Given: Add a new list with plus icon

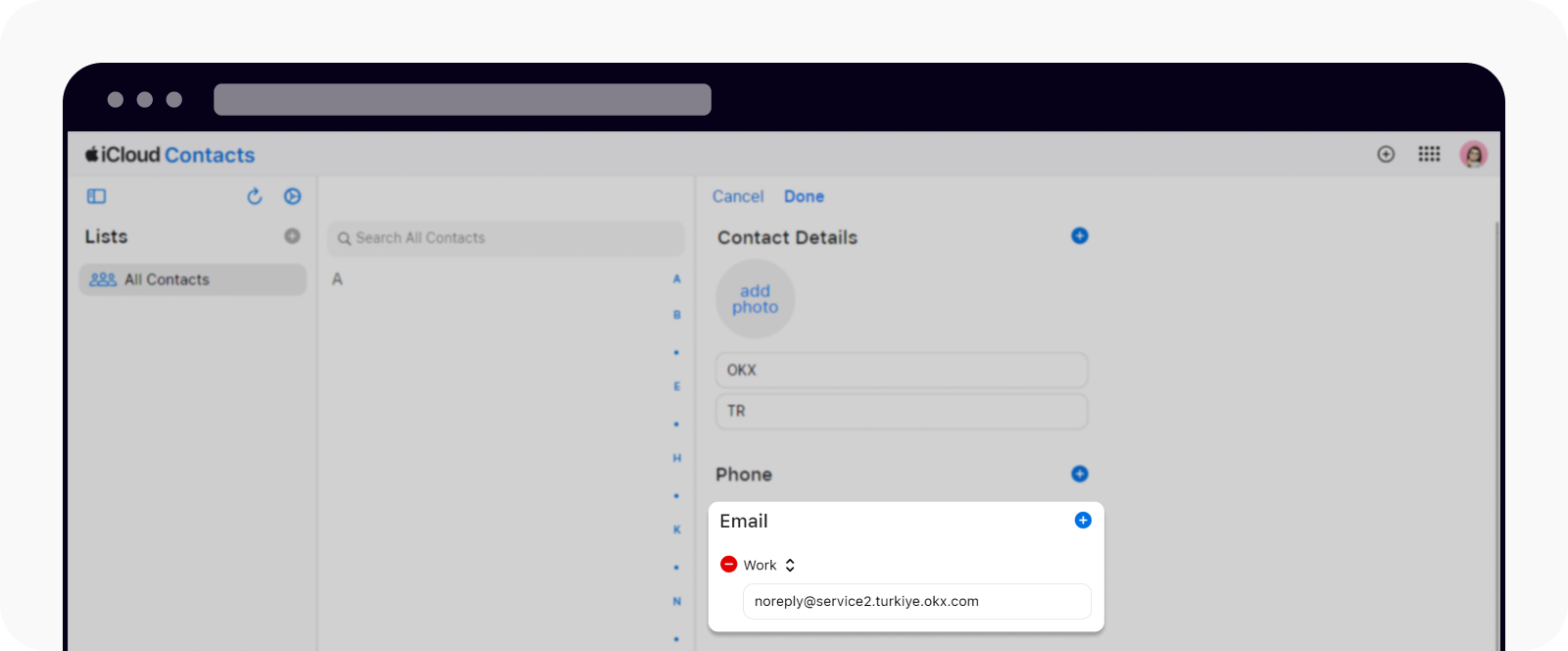Looking at the screenshot, I should [x=292, y=236].
